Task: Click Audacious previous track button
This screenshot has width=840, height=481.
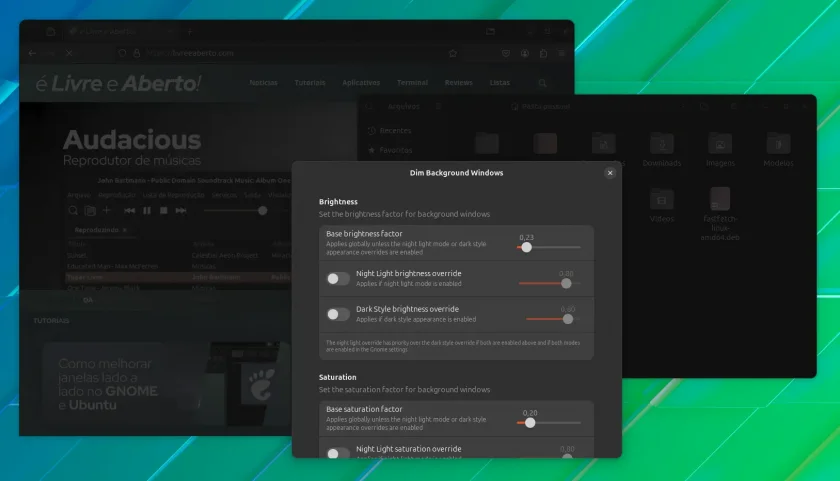Action: coord(129,211)
